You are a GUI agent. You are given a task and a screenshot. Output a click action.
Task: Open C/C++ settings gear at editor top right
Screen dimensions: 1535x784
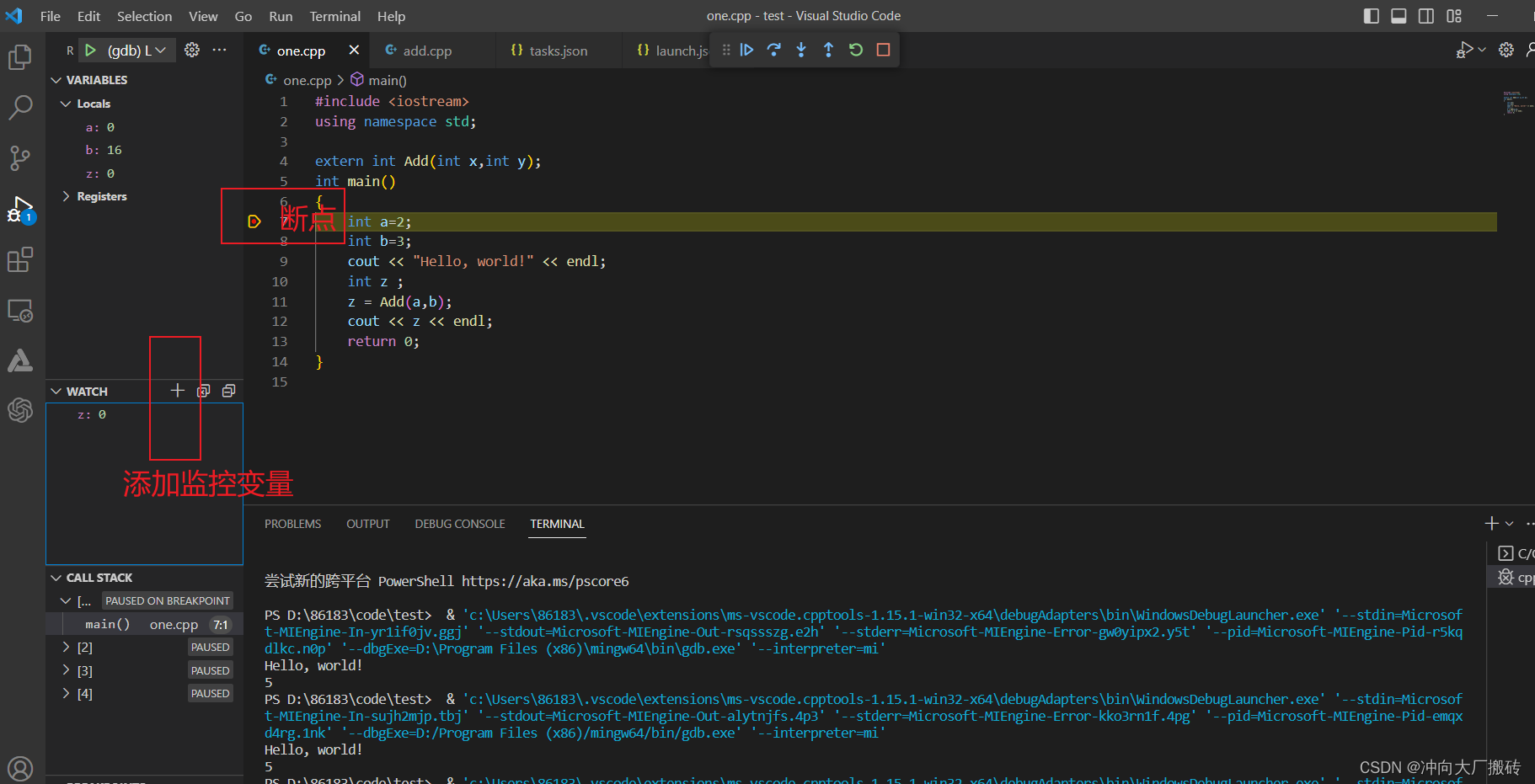tap(1506, 50)
